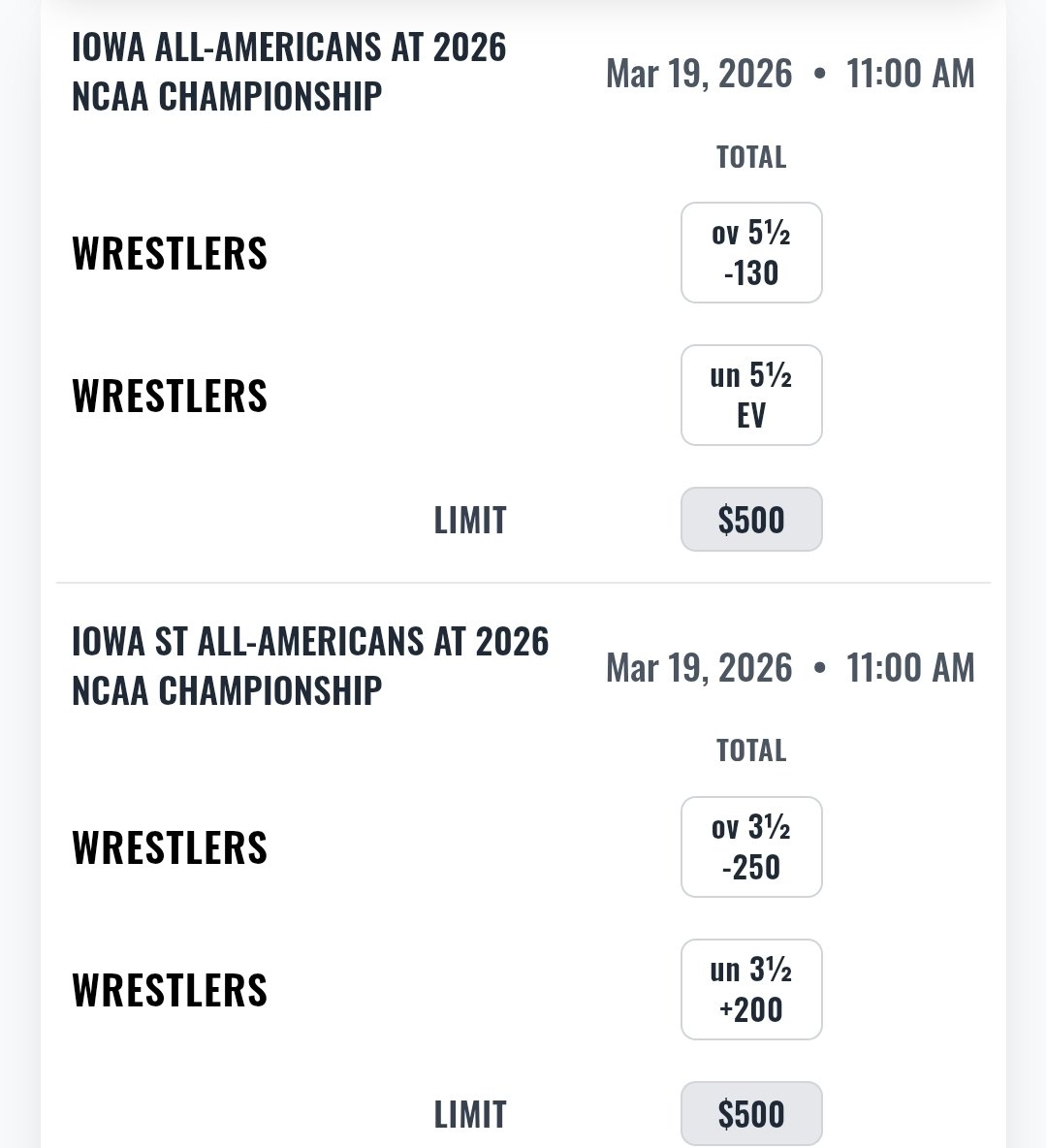Click the 11:00 AM time on Iowa event

point(910,74)
